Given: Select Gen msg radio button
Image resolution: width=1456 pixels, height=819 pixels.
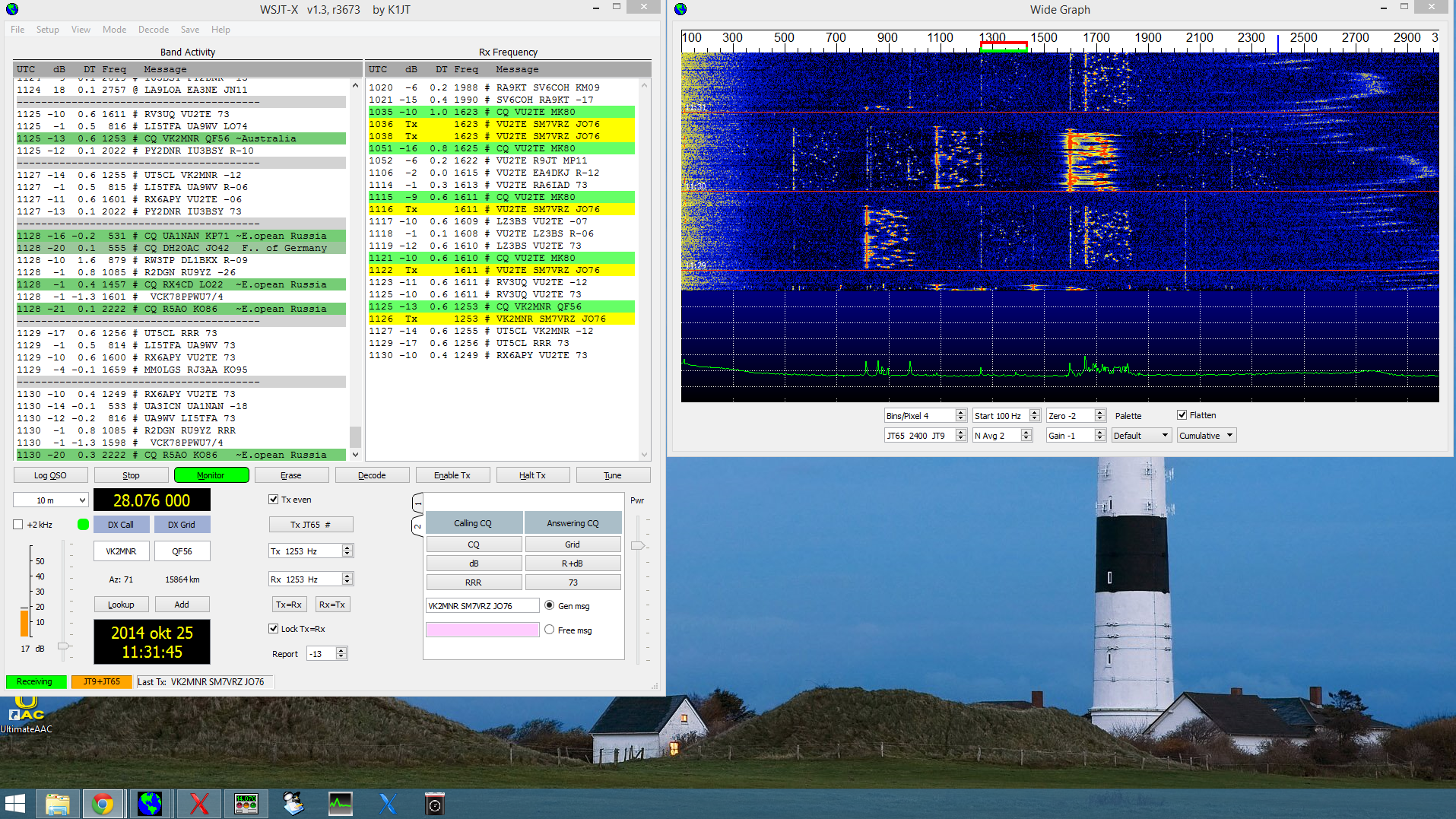Looking at the screenshot, I should [x=550, y=606].
